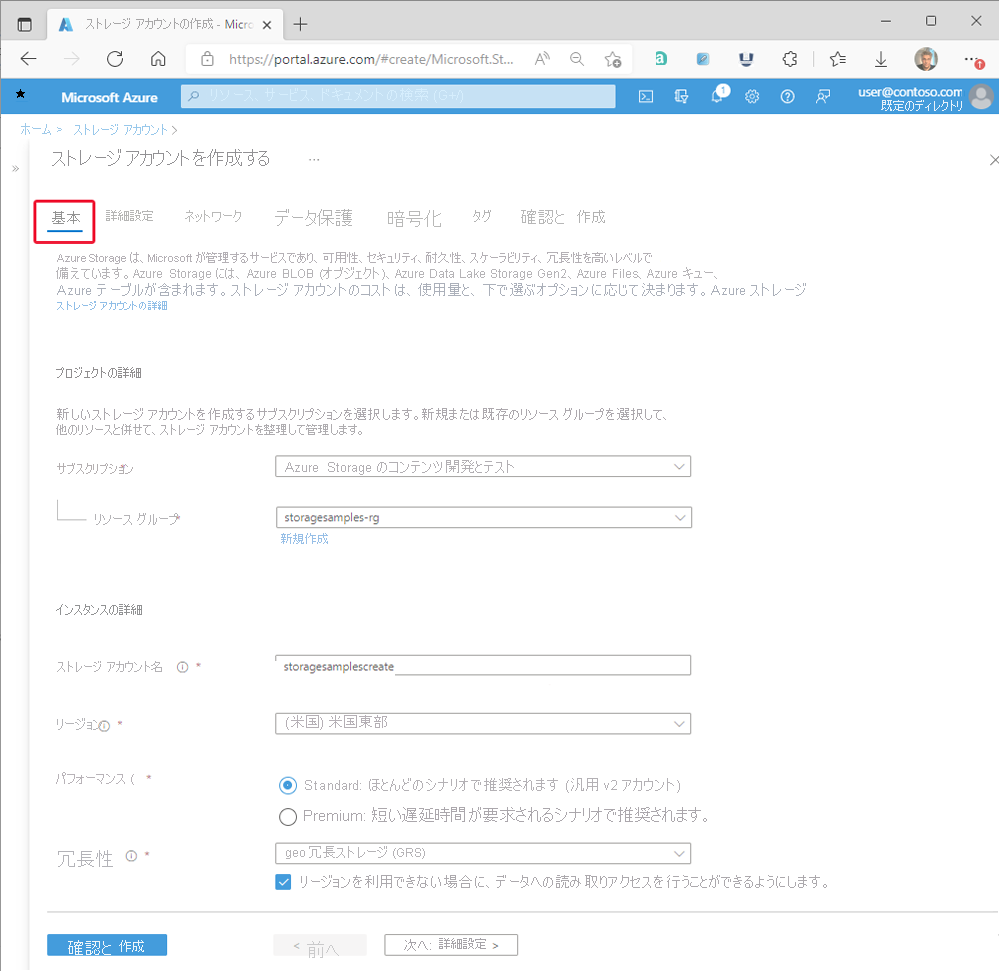Click info icon next to 冗長性
The image size is (999, 971).
coord(131,856)
